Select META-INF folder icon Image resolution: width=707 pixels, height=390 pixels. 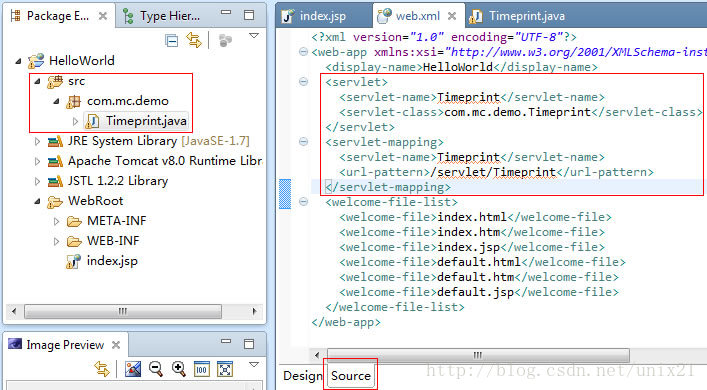click(x=74, y=221)
